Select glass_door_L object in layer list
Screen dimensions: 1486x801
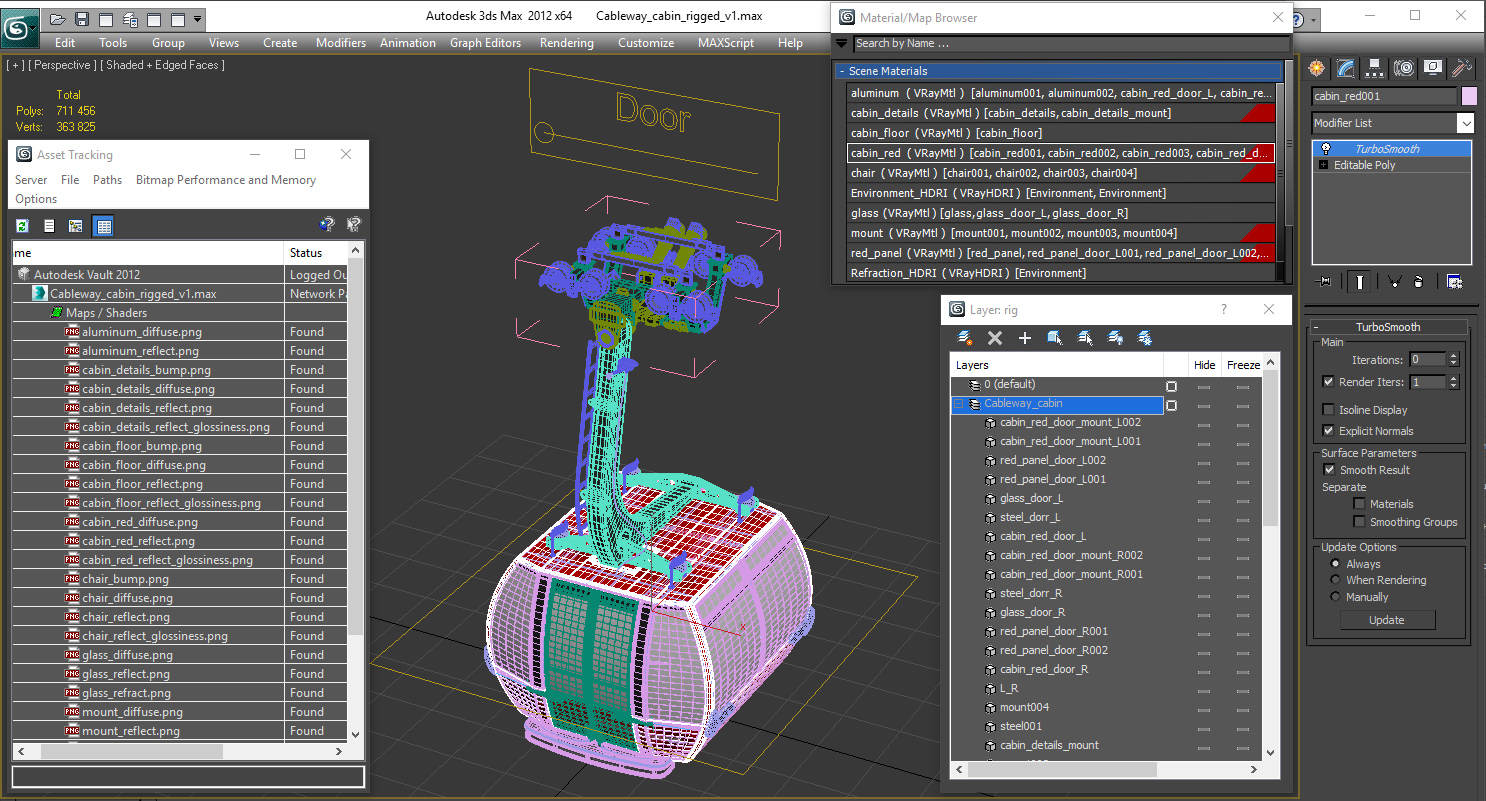click(x=1031, y=498)
